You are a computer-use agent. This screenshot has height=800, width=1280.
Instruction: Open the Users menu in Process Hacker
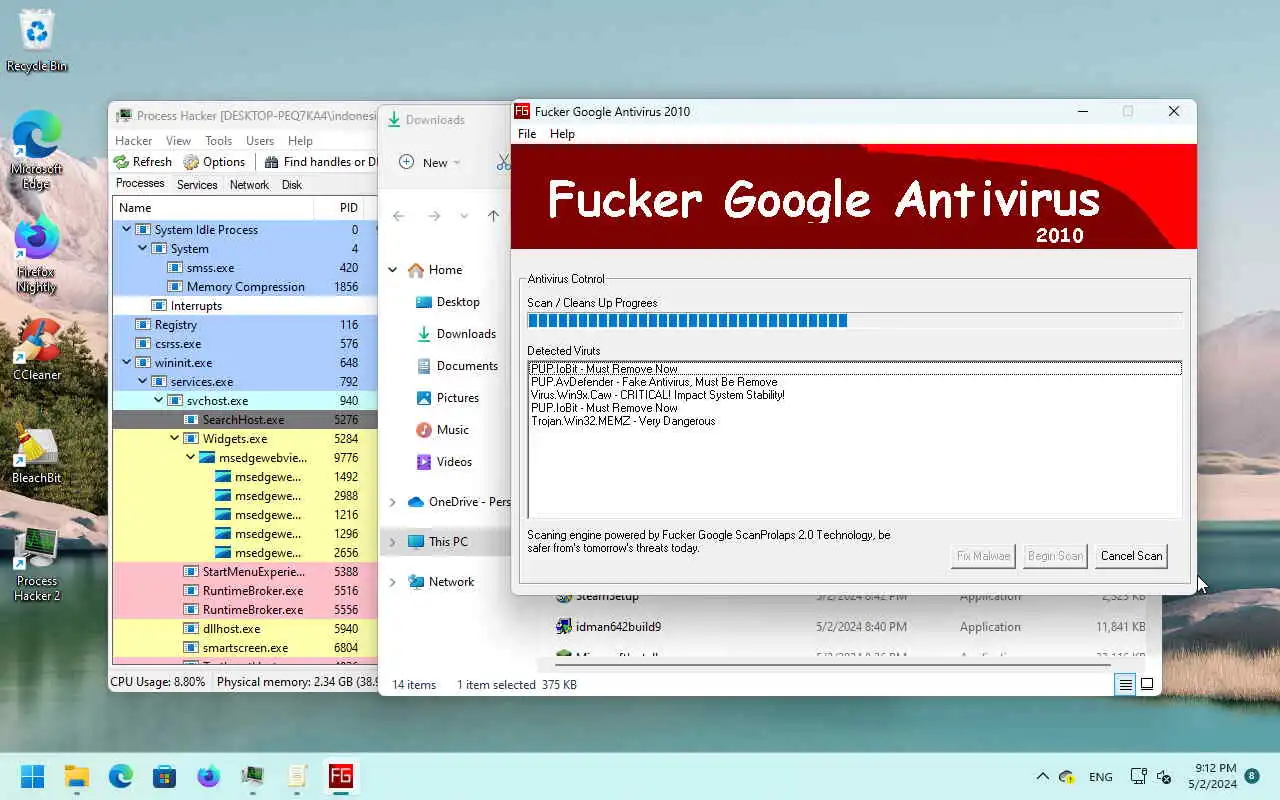click(260, 141)
